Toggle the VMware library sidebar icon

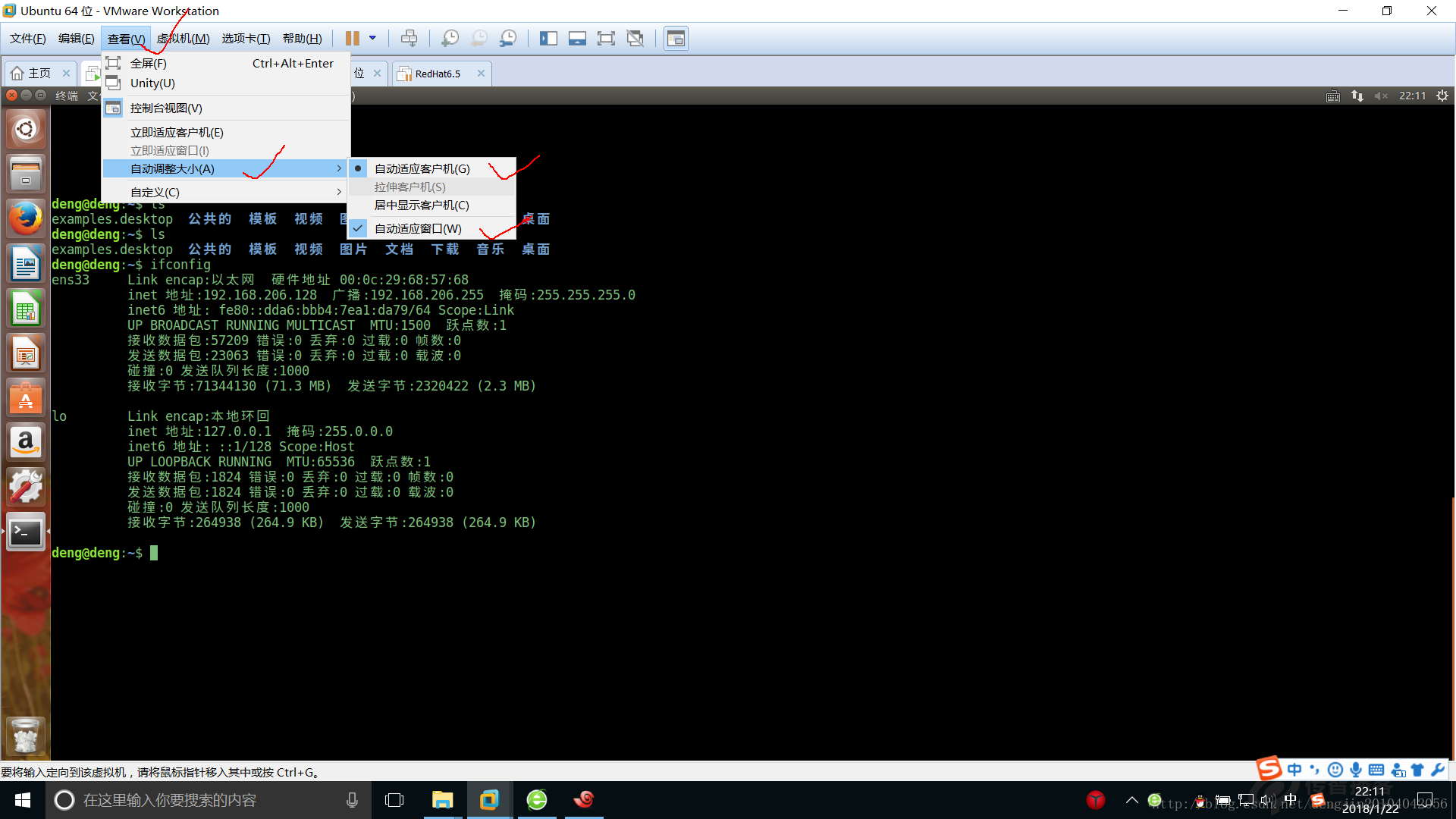[548, 37]
